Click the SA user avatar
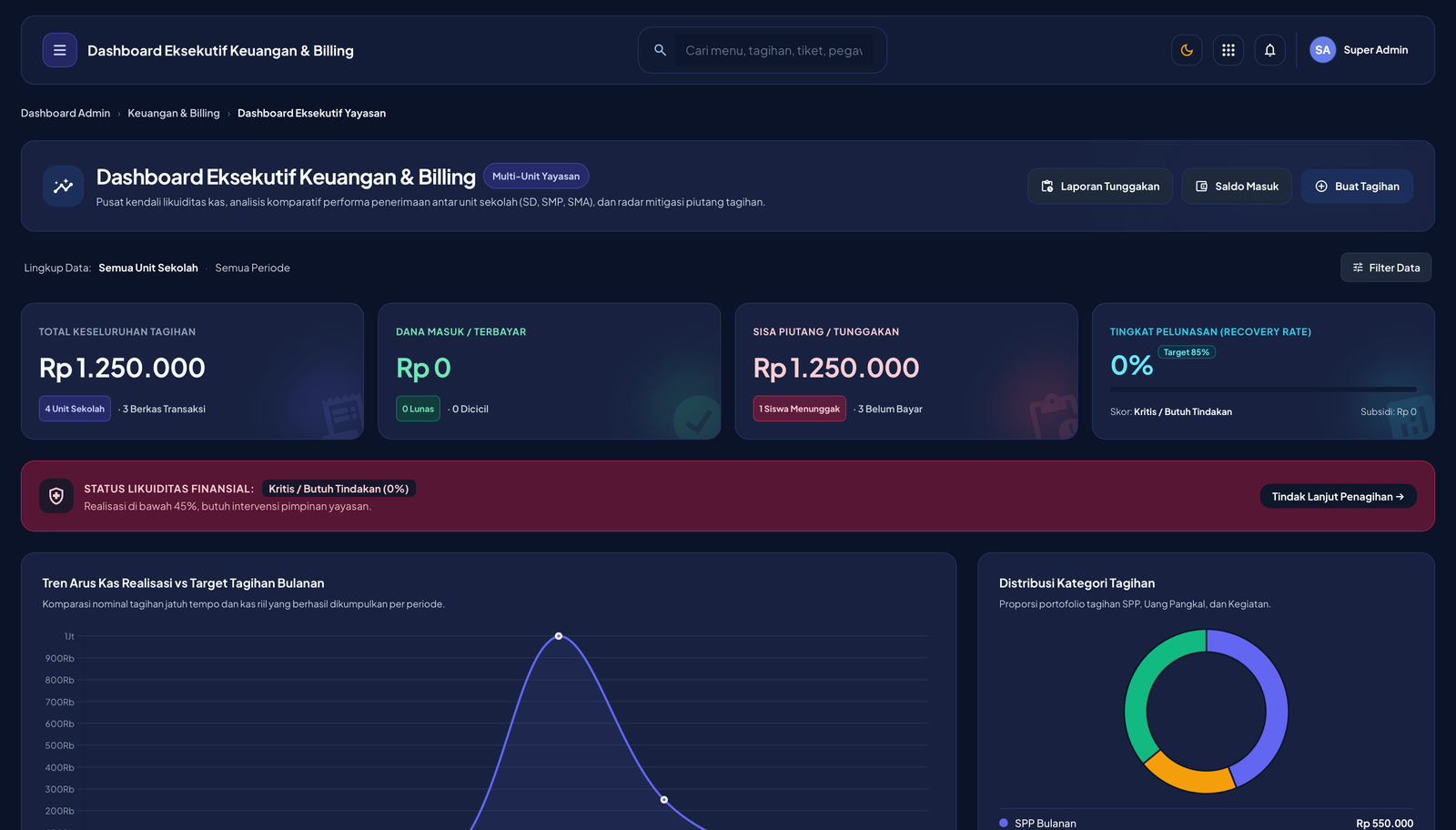The image size is (1456, 830). [1322, 50]
